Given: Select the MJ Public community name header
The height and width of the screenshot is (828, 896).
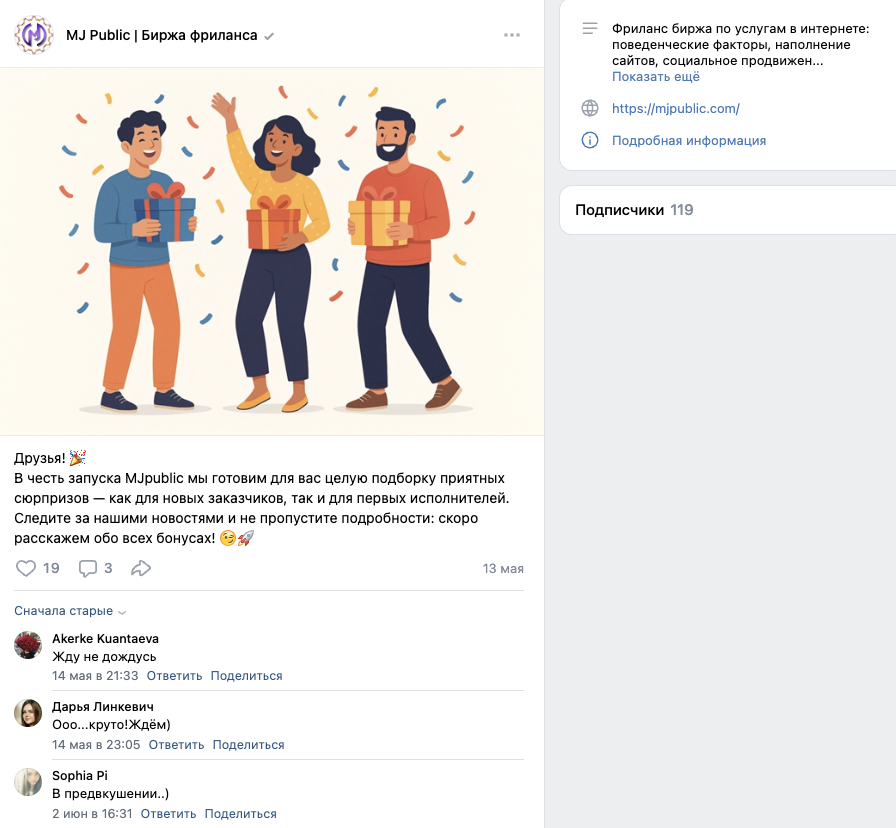Looking at the screenshot, I should coord(163,34).
